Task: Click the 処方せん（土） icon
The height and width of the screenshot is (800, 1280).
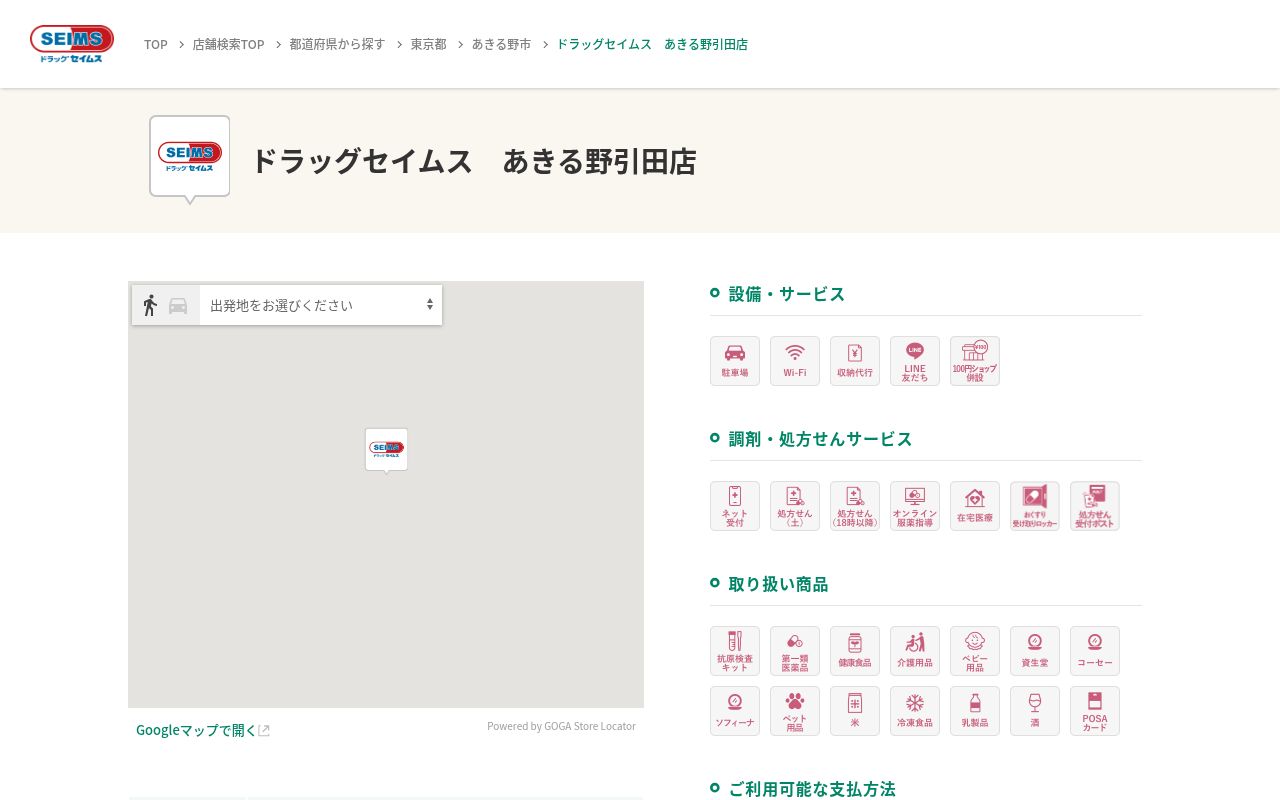Action: point(795,506)
